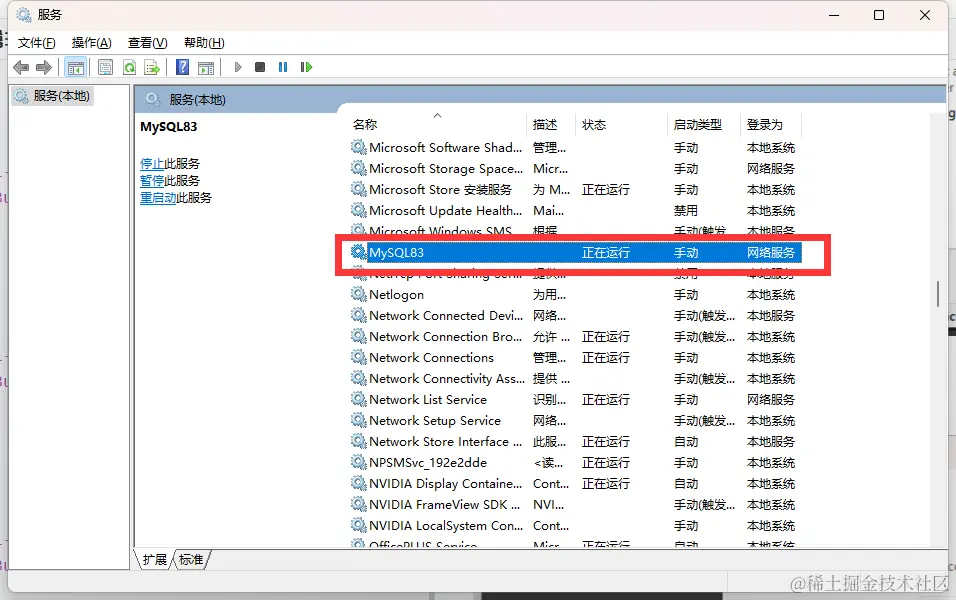
Task: Select Network Connection Broker service row
Action: pyautogui.click(x=576, y=337)
